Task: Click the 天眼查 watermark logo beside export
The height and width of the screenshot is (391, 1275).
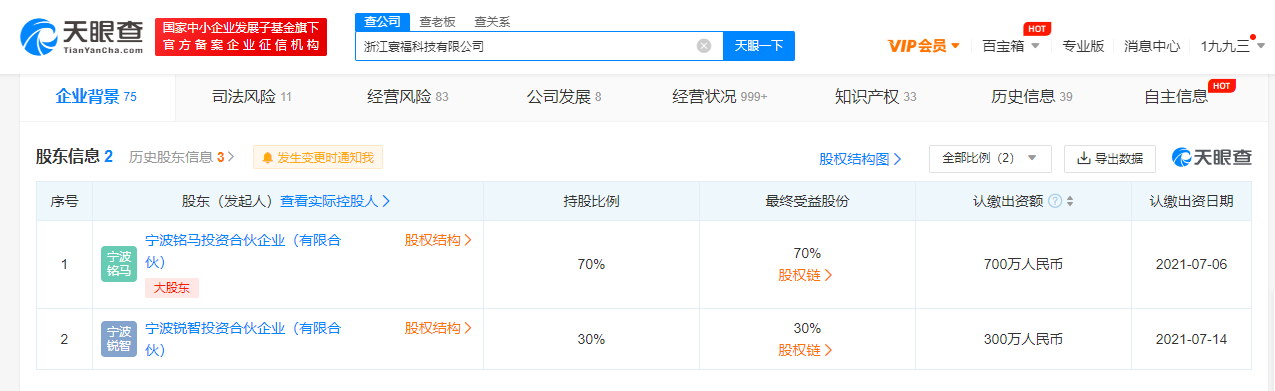Action: [x=1212, y=158]
